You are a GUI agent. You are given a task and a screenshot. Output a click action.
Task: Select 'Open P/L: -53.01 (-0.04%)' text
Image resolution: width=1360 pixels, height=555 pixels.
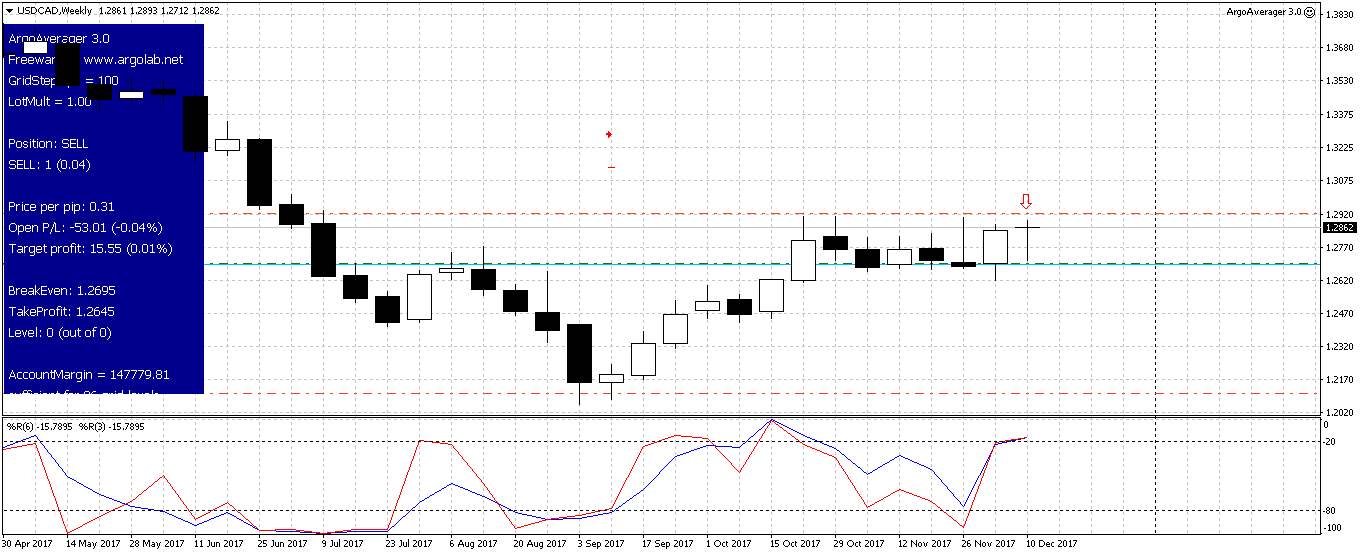(x=85, y=227)
